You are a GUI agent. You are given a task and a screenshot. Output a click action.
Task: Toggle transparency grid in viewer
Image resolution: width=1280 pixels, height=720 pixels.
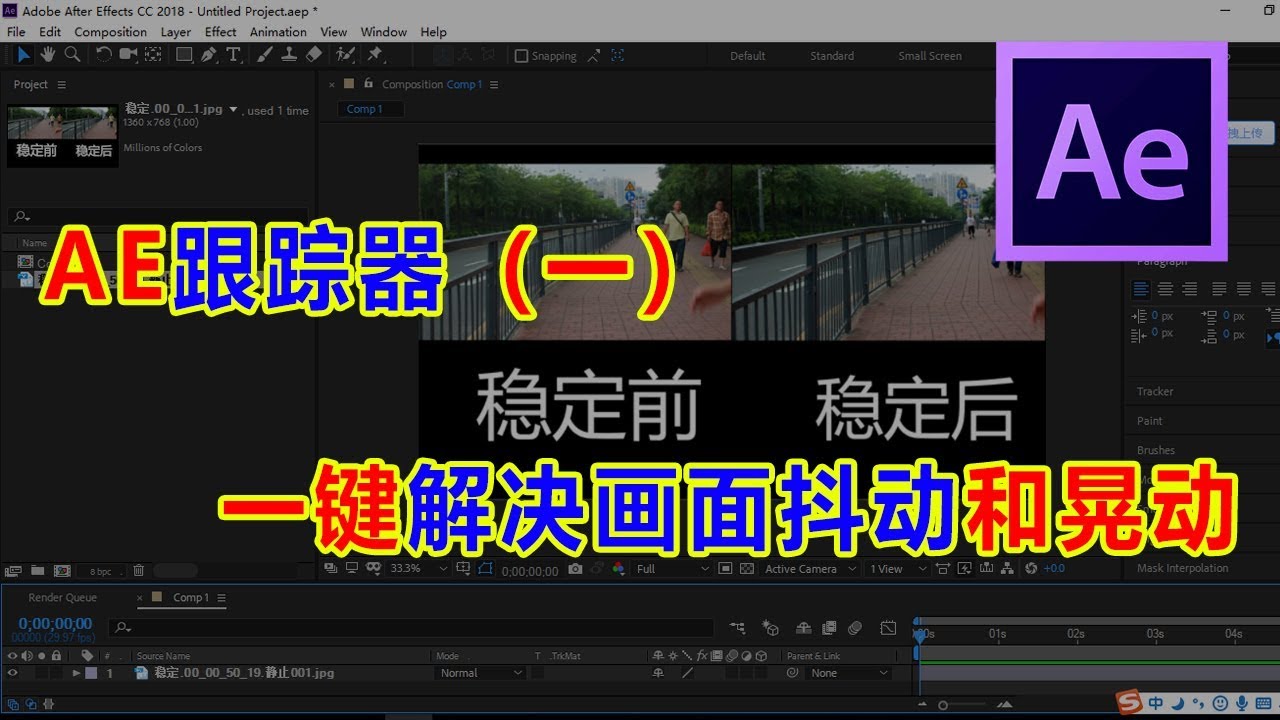[x=746, y=568]
